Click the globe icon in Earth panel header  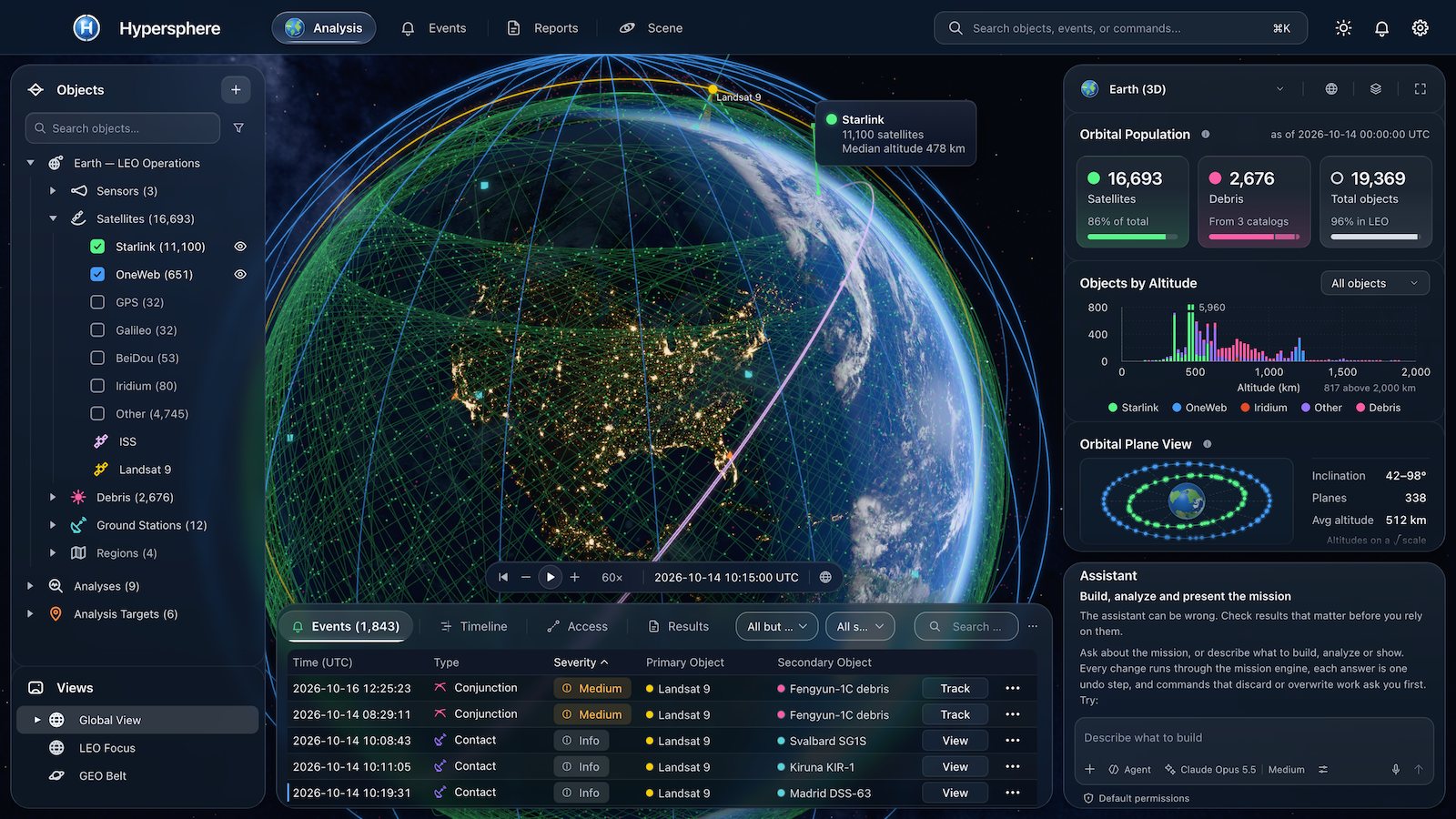(x=1331, y=89)
